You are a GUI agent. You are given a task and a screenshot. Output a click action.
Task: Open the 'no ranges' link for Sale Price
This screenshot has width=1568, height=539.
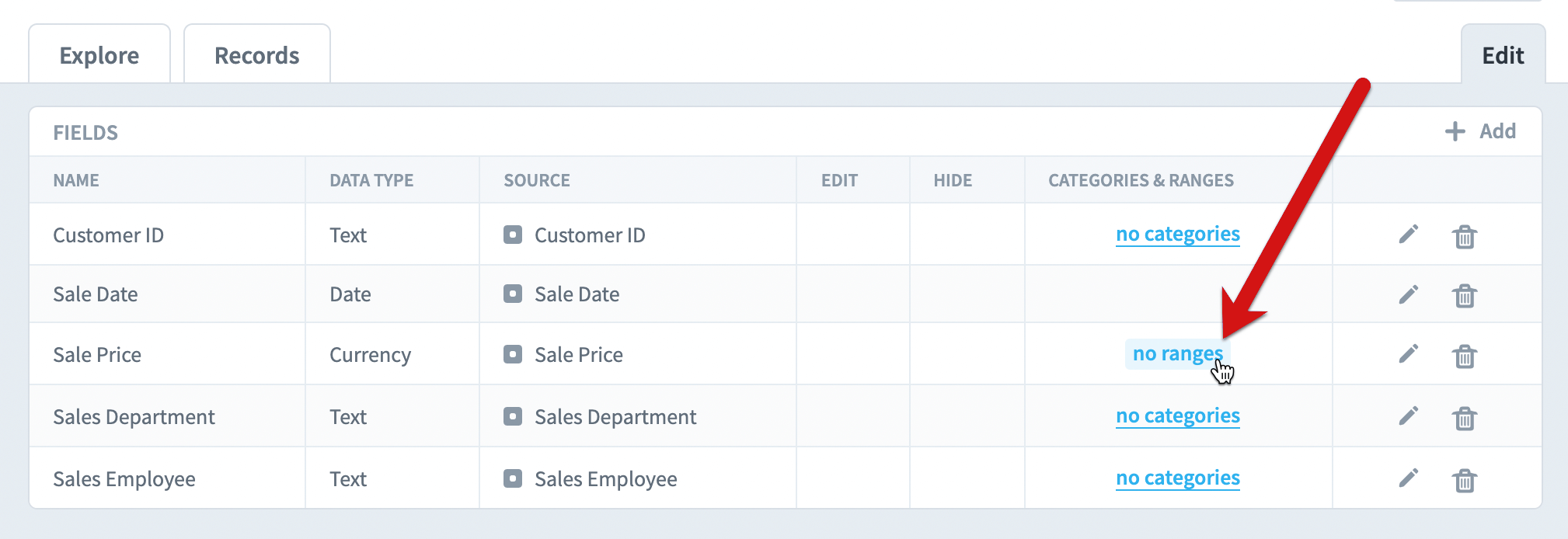tap(1178, 353)
